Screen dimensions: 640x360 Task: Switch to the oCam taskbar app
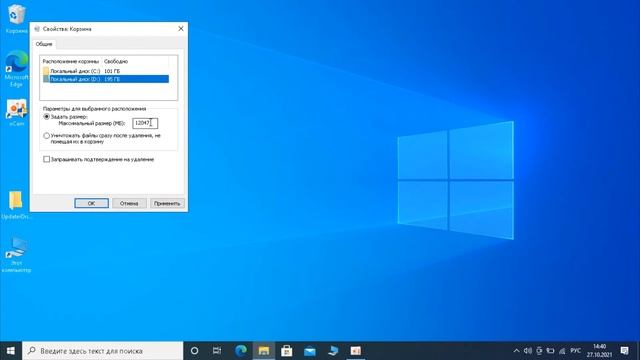356,351
